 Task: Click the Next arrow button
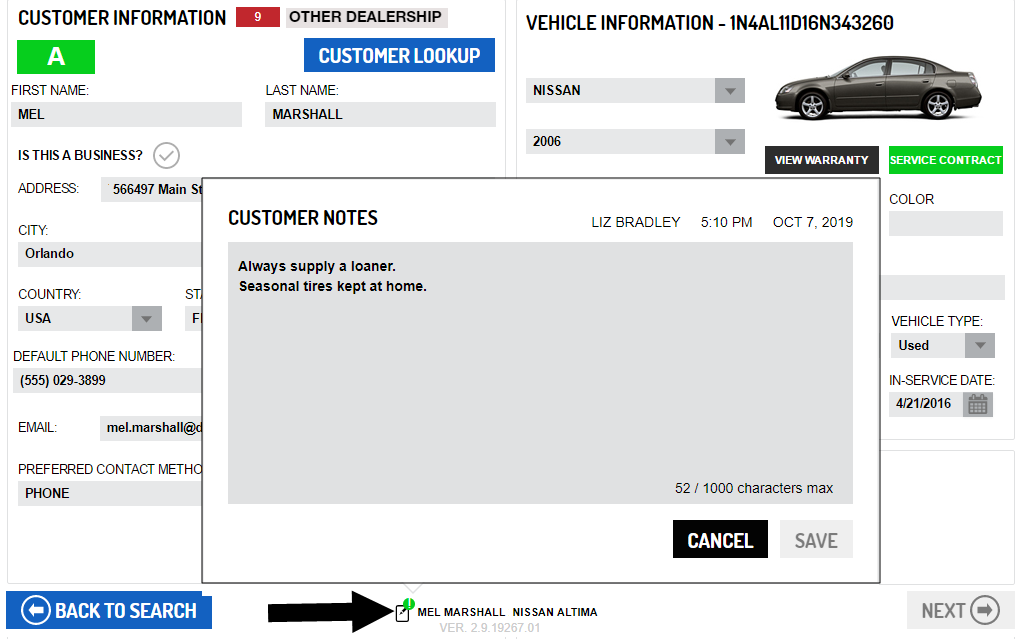coord(959,611)
